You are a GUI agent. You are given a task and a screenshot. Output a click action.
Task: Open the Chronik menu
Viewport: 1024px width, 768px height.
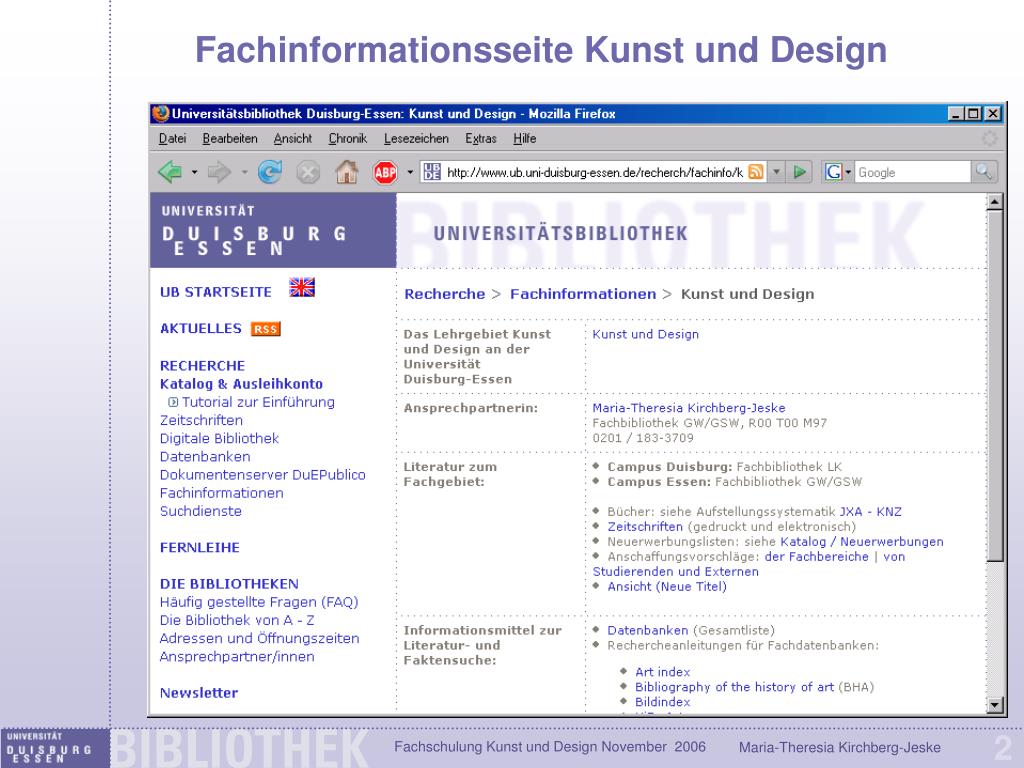(x=347, y=138)
